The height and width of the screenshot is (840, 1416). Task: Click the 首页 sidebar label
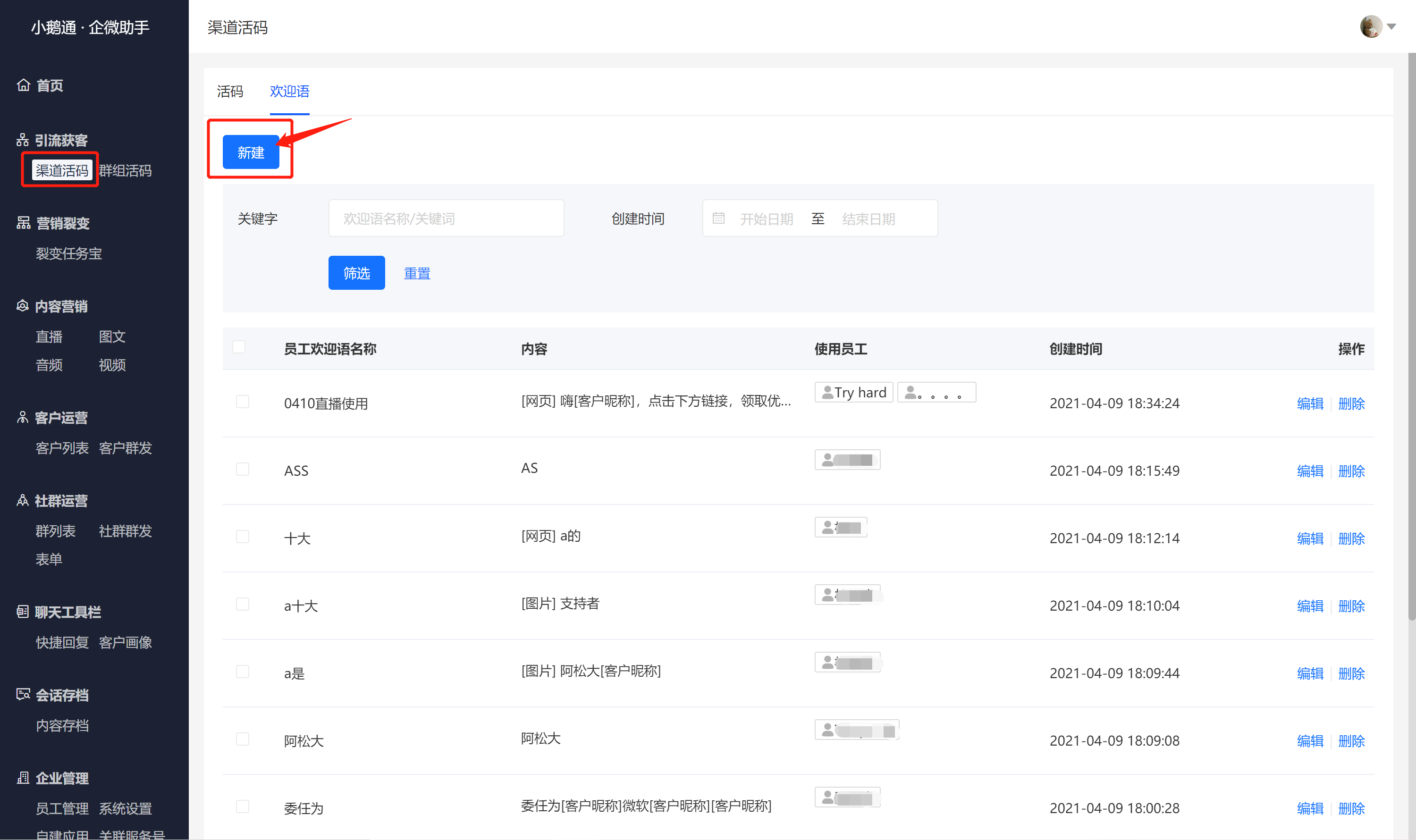pos(50,85)
